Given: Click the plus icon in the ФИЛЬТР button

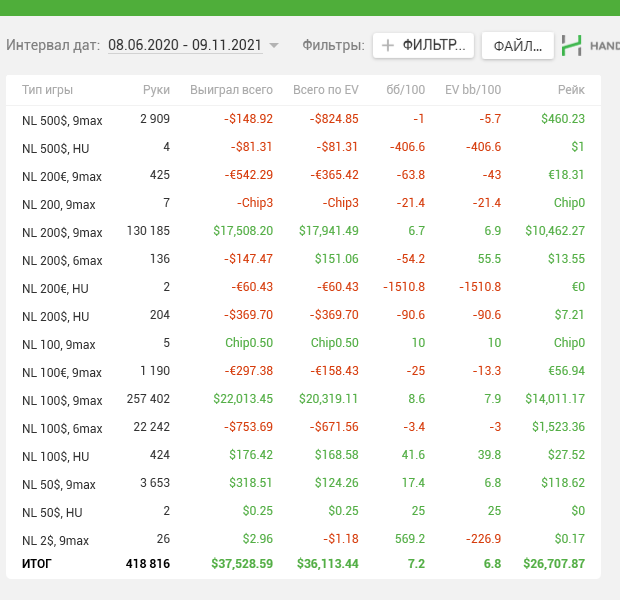Looking at the screenshot, I should (388, 45).
